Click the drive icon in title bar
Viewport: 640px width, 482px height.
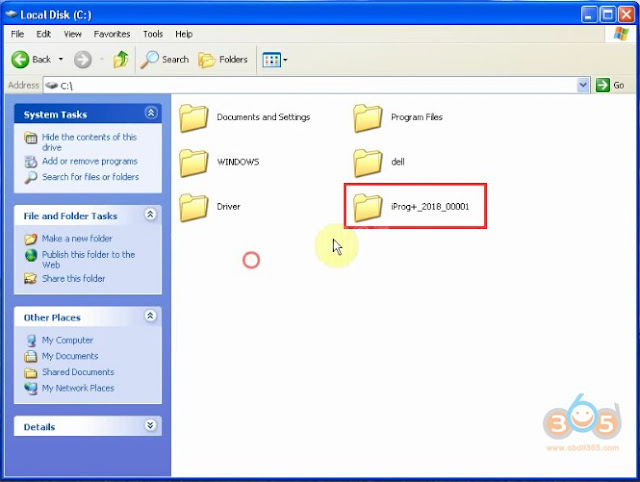(x=11, y=15)
